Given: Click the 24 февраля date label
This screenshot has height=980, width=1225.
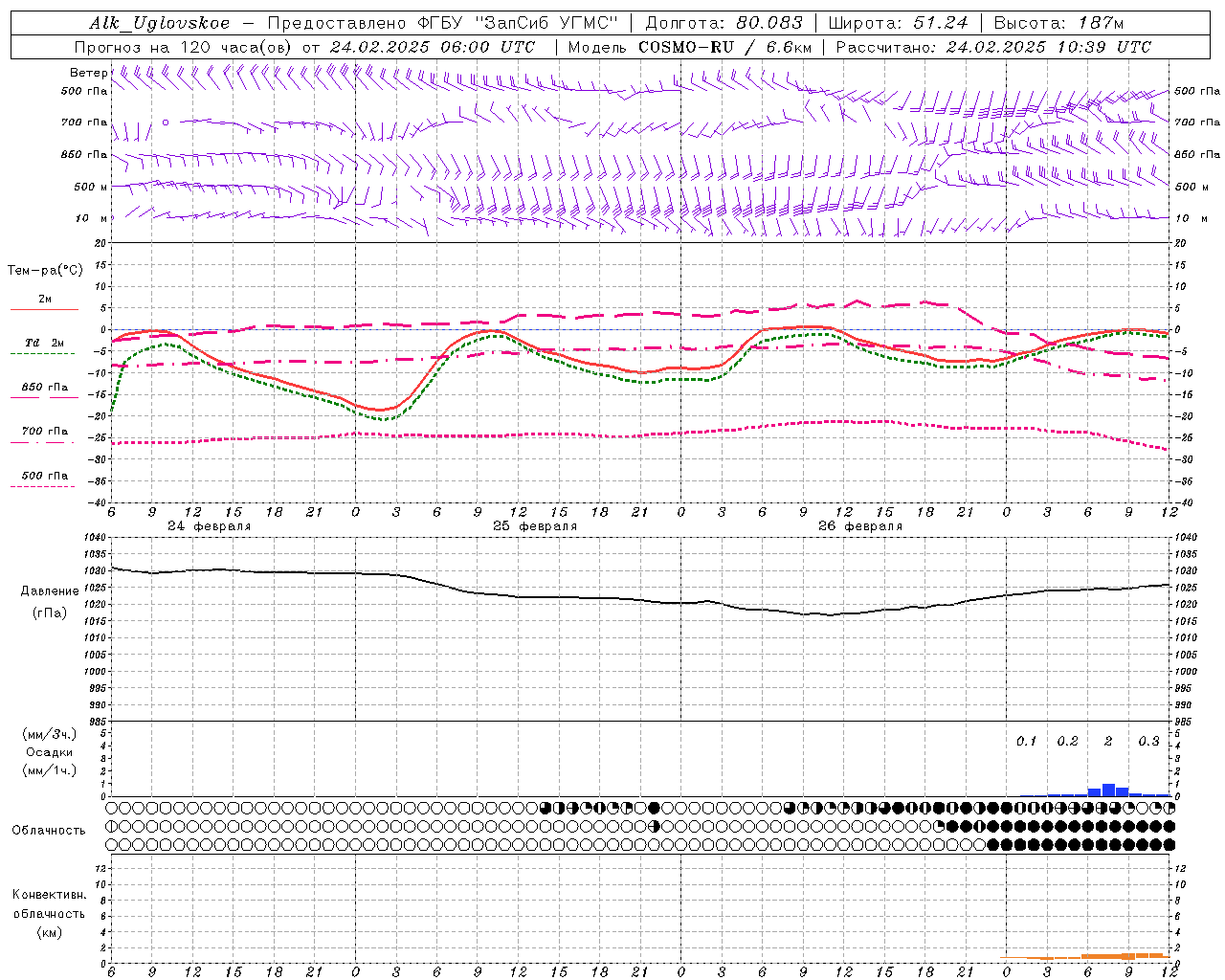Looking at the screenshot, I should tap(210, 526).
